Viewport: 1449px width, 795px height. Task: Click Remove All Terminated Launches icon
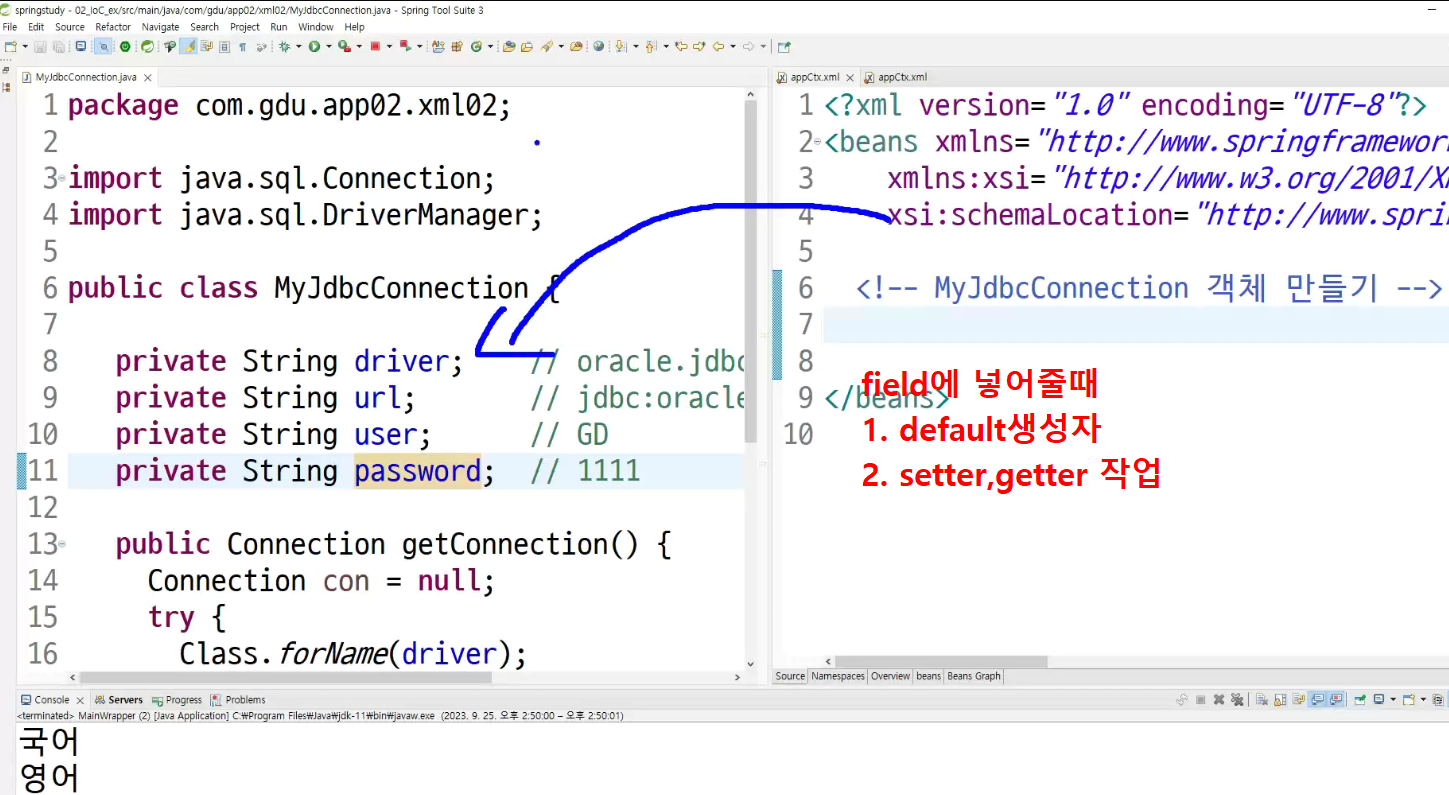pyautogui.click(x=1237, y=700)
